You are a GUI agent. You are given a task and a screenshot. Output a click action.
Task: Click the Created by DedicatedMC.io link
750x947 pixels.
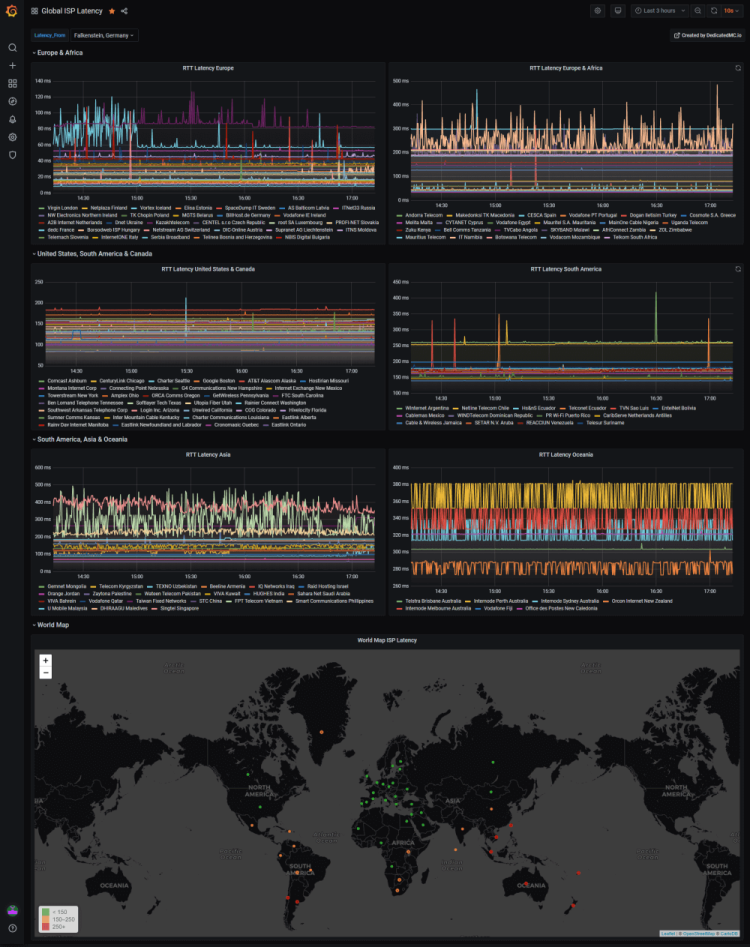click(x=705, y=35)
